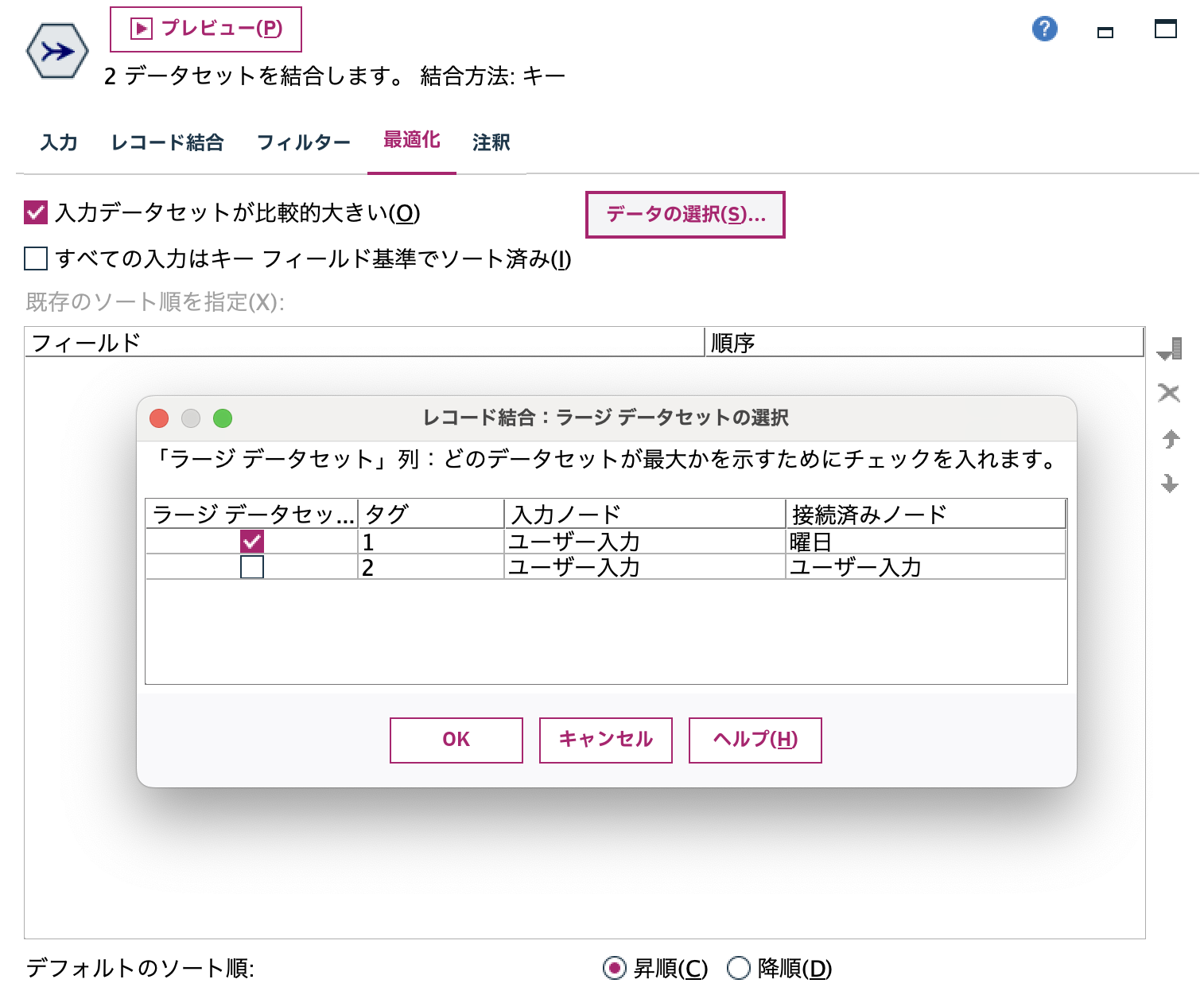Confirm the dialog with OK
Viewport: 1204px width, 991px height.
pos(455,740)
